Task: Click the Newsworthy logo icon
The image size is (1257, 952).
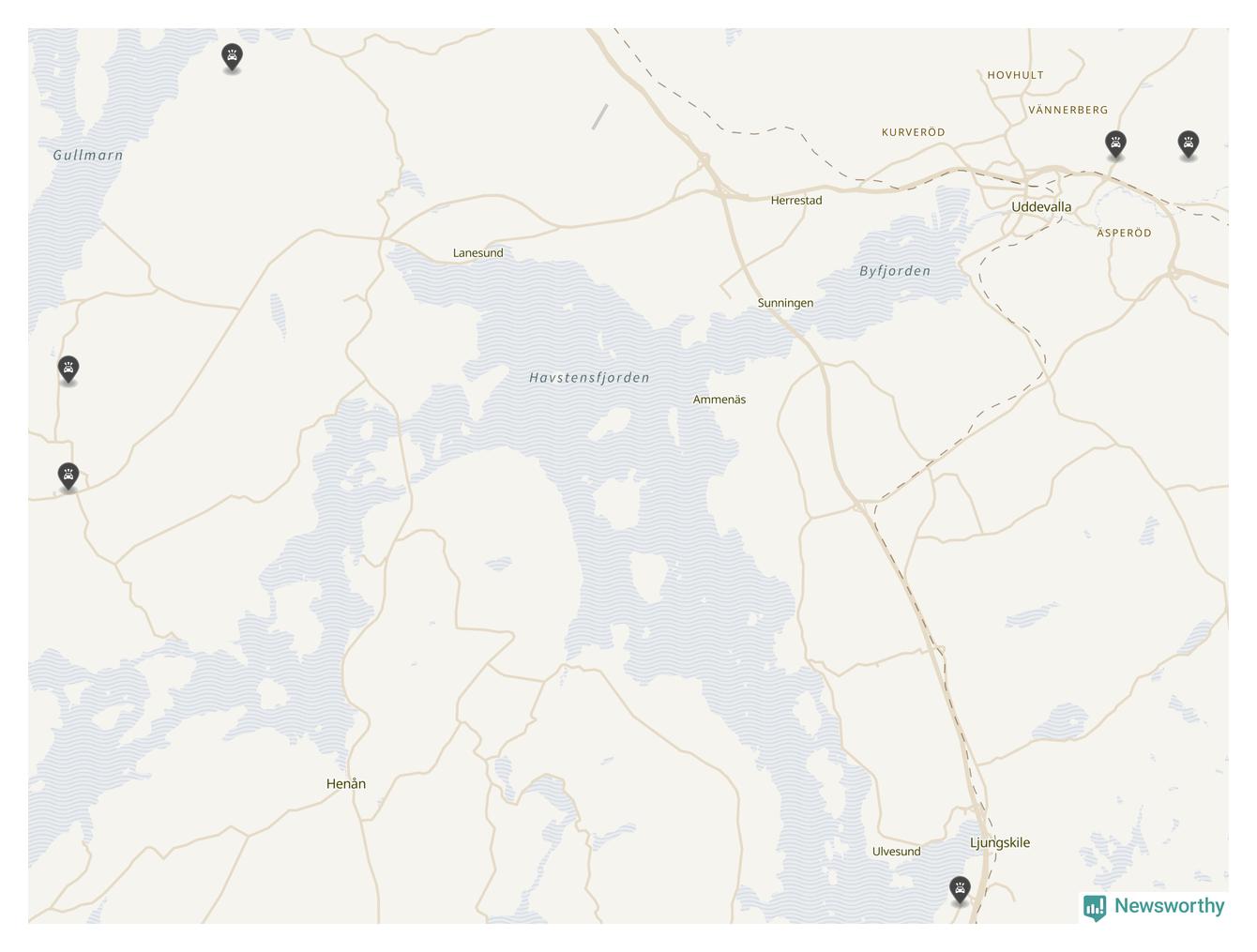Action: (x=1095, y=907)
